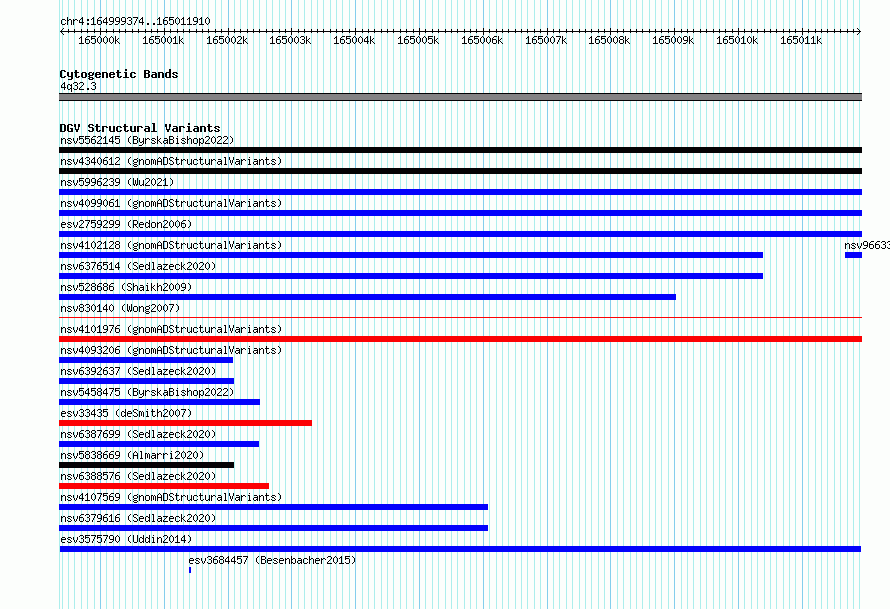
Task: Click the nsv6388576 (Sedlazeck2020) label
Action: [x=138, y=476]
